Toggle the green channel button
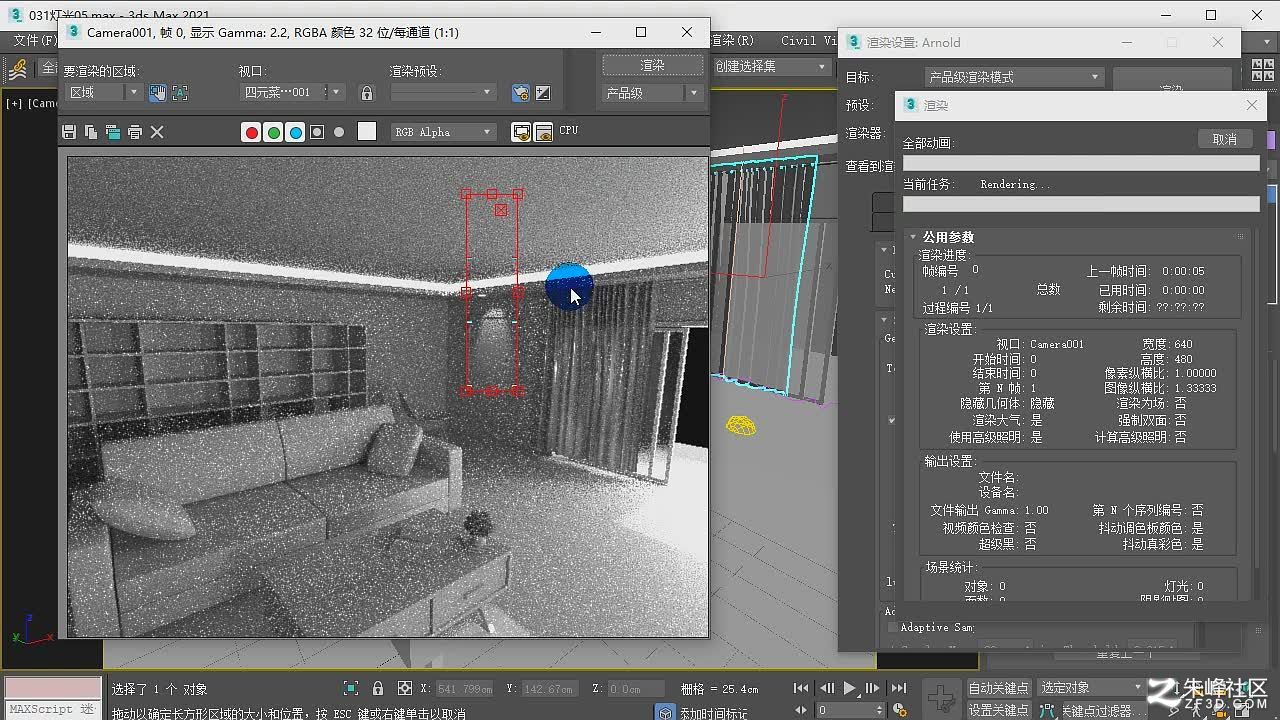1280x720 pixels. point(273,132)
